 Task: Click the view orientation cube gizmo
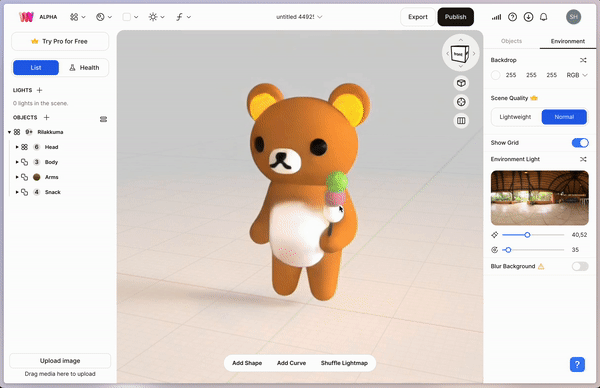(460, 54)
